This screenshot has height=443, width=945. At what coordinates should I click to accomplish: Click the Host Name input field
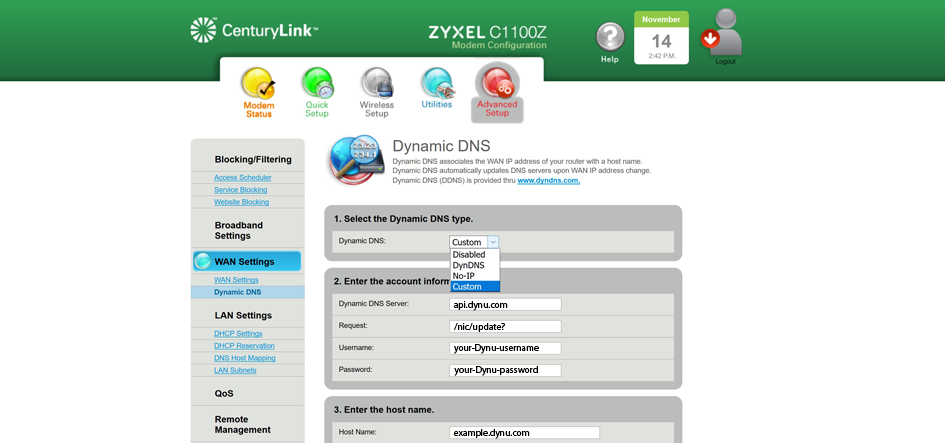tap(524, 432)
